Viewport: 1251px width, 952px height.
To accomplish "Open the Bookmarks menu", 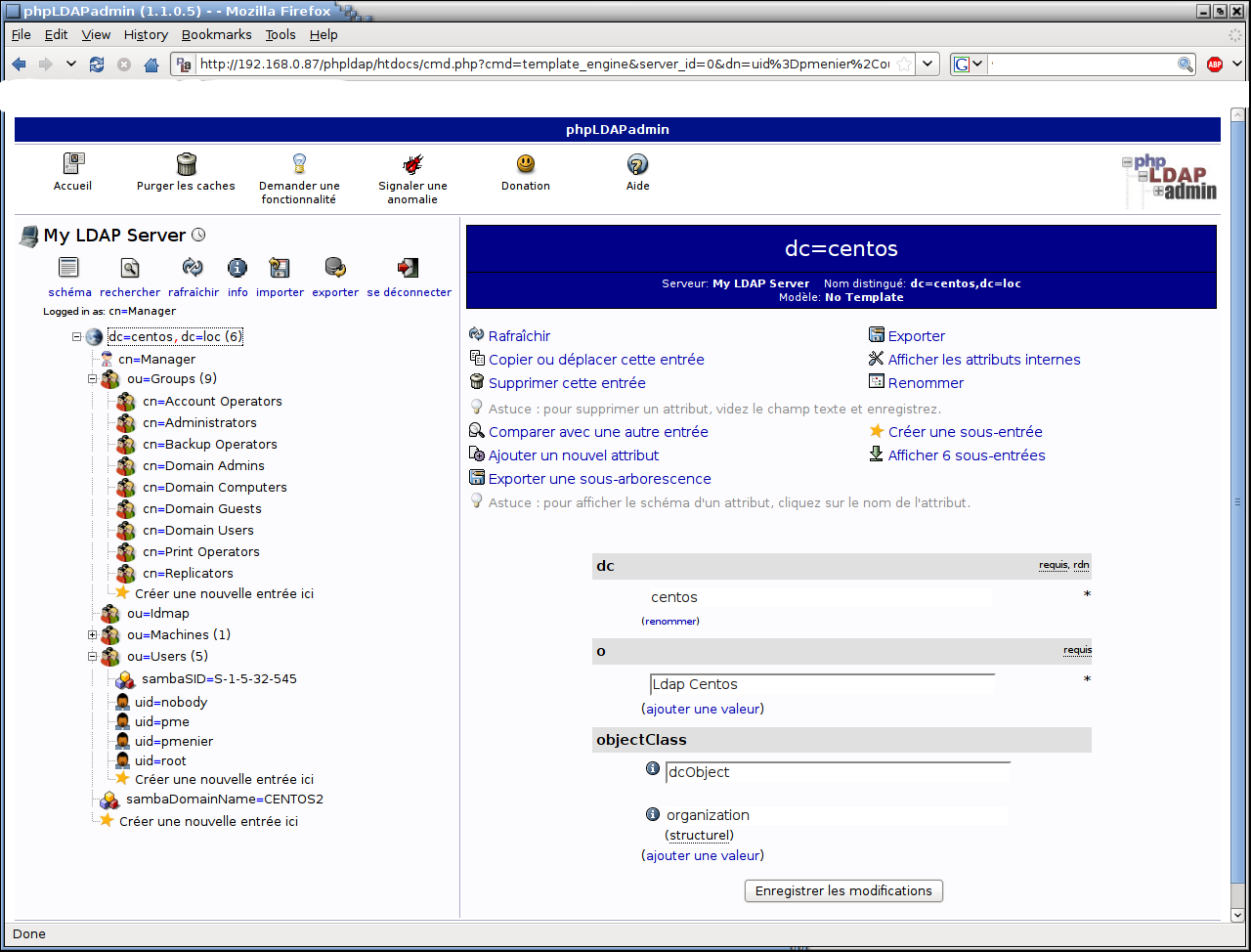I will (x=216, y=34).
